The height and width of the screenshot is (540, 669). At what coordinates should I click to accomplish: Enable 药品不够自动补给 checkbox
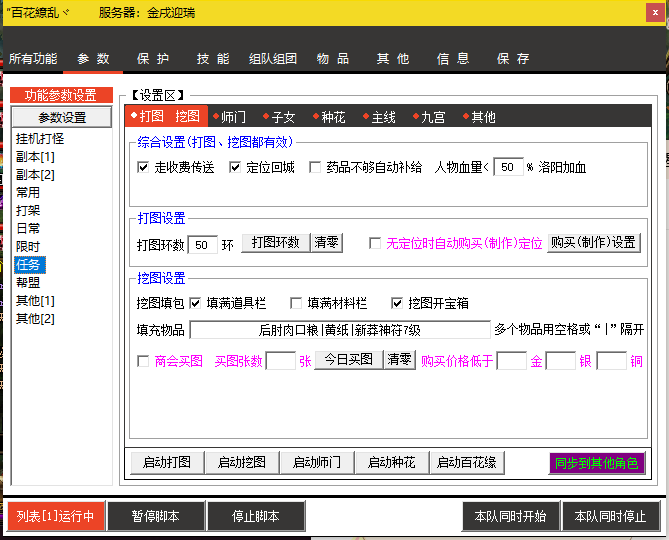point(315,167)
